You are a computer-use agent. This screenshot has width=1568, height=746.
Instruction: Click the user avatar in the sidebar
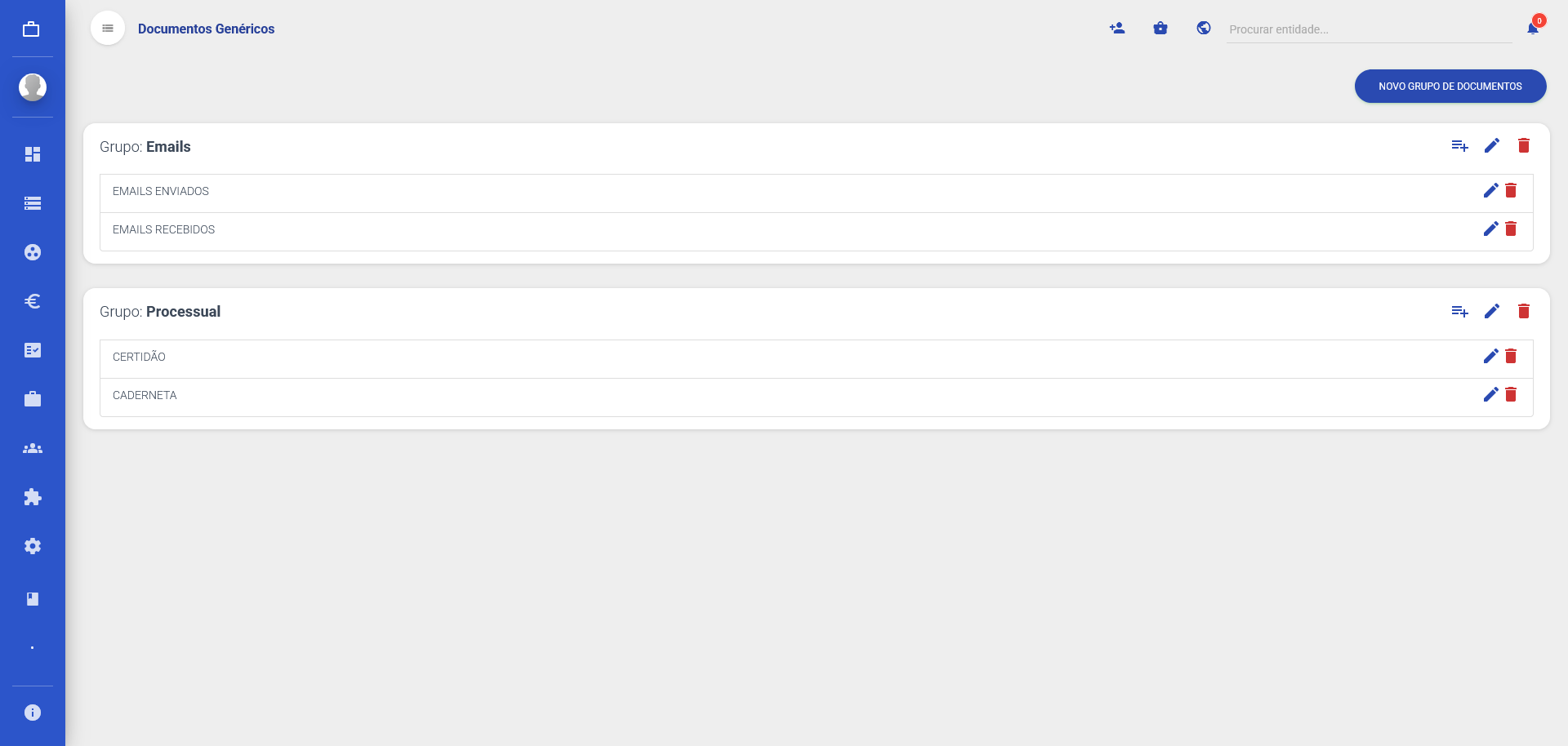(33, 87)
